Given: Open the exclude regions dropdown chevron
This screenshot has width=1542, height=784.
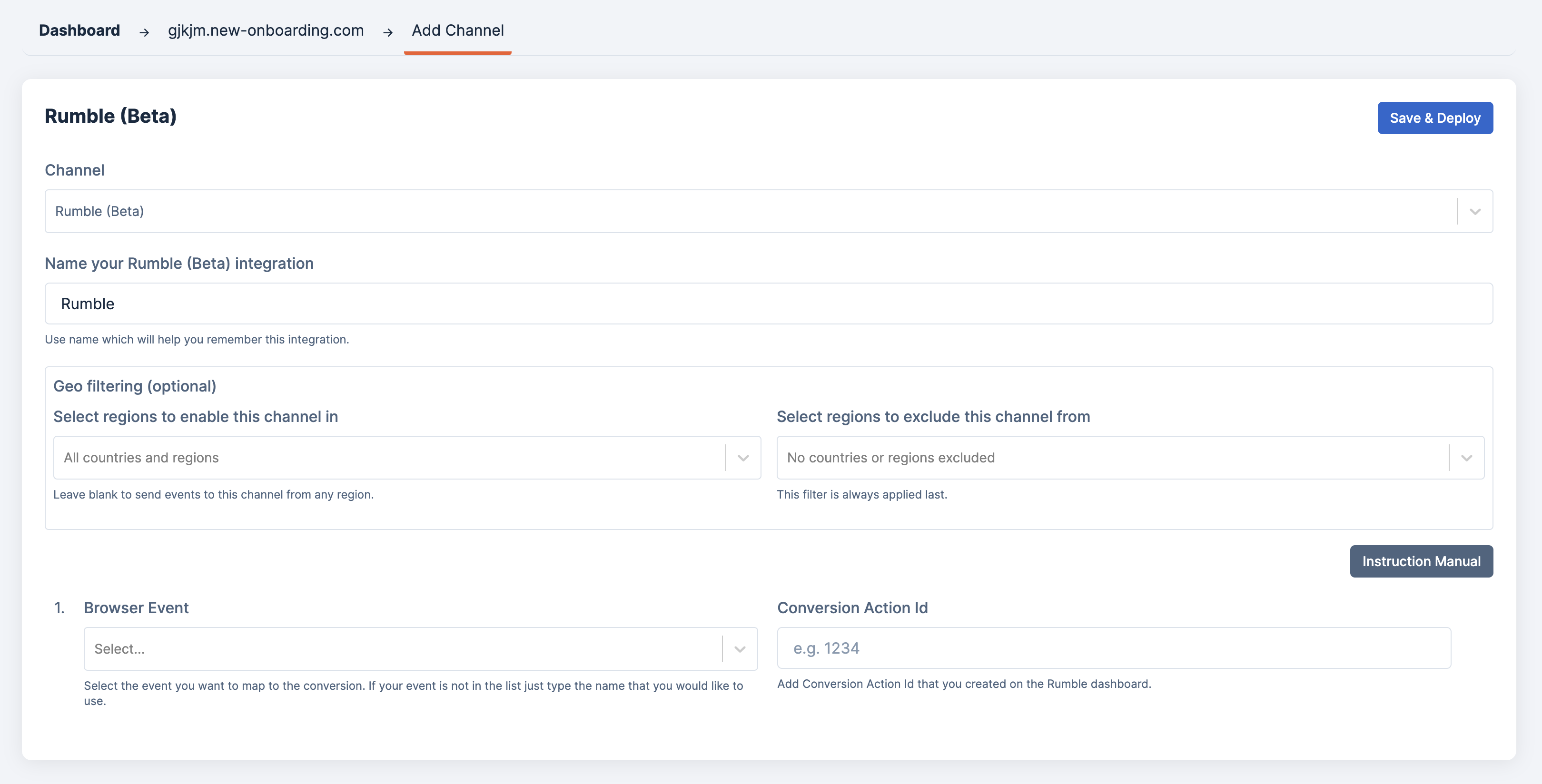Looking at the screenshot, I should [x=1466, y=458].
